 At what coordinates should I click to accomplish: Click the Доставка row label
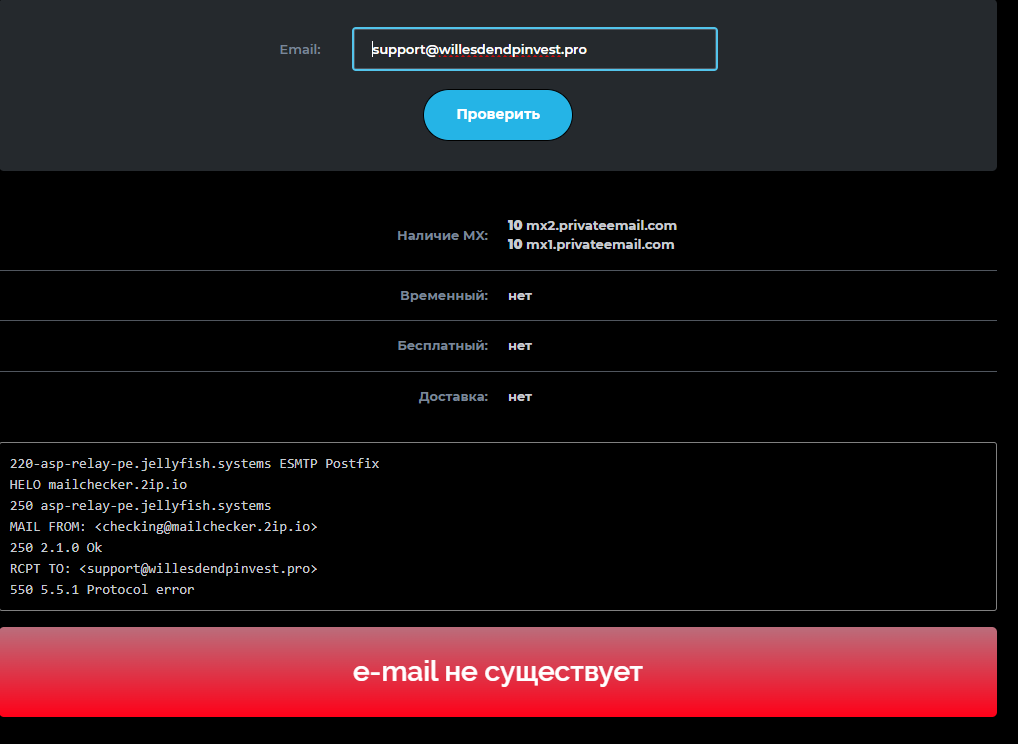point(453,397)
